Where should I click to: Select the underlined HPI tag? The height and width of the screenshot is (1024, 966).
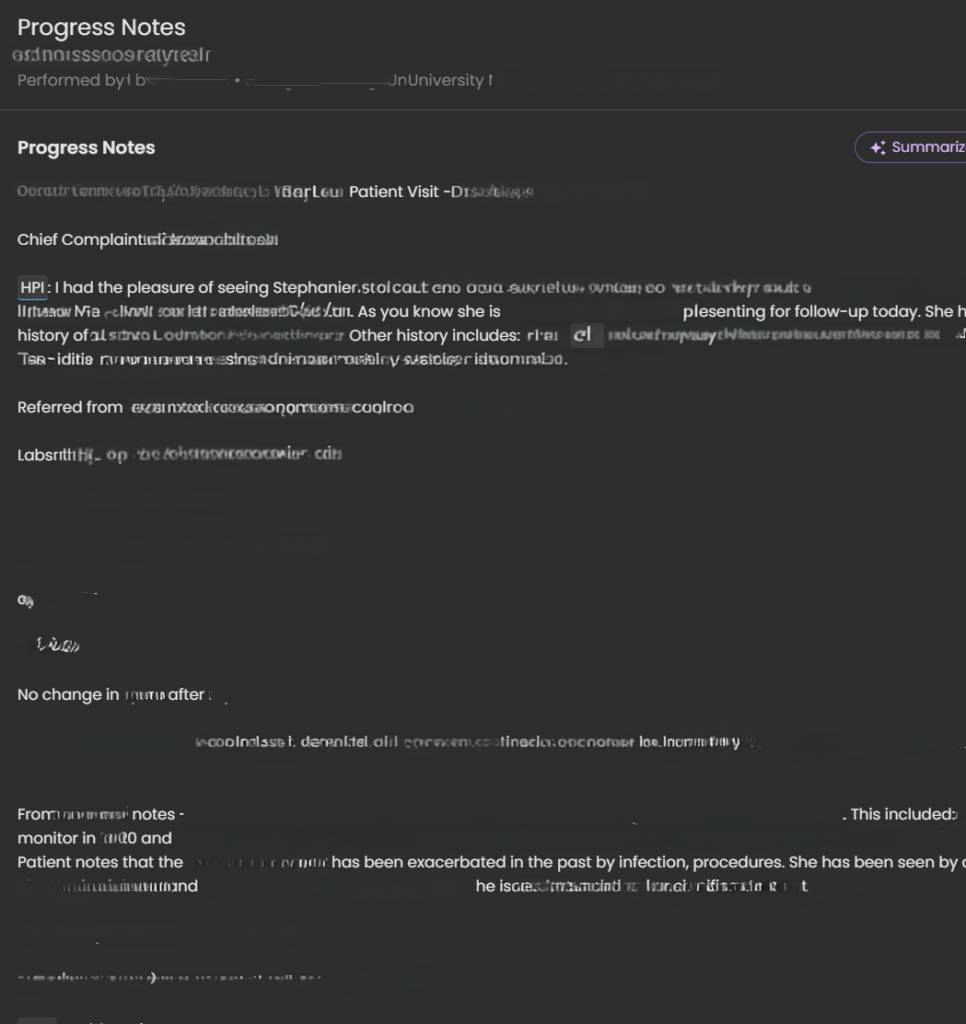33,287
